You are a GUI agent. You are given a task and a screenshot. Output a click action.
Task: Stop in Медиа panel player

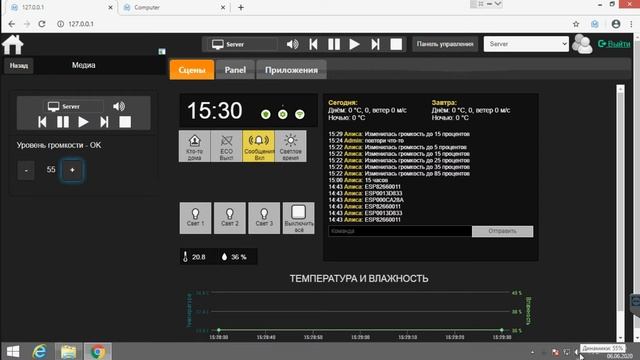[125, 122]
